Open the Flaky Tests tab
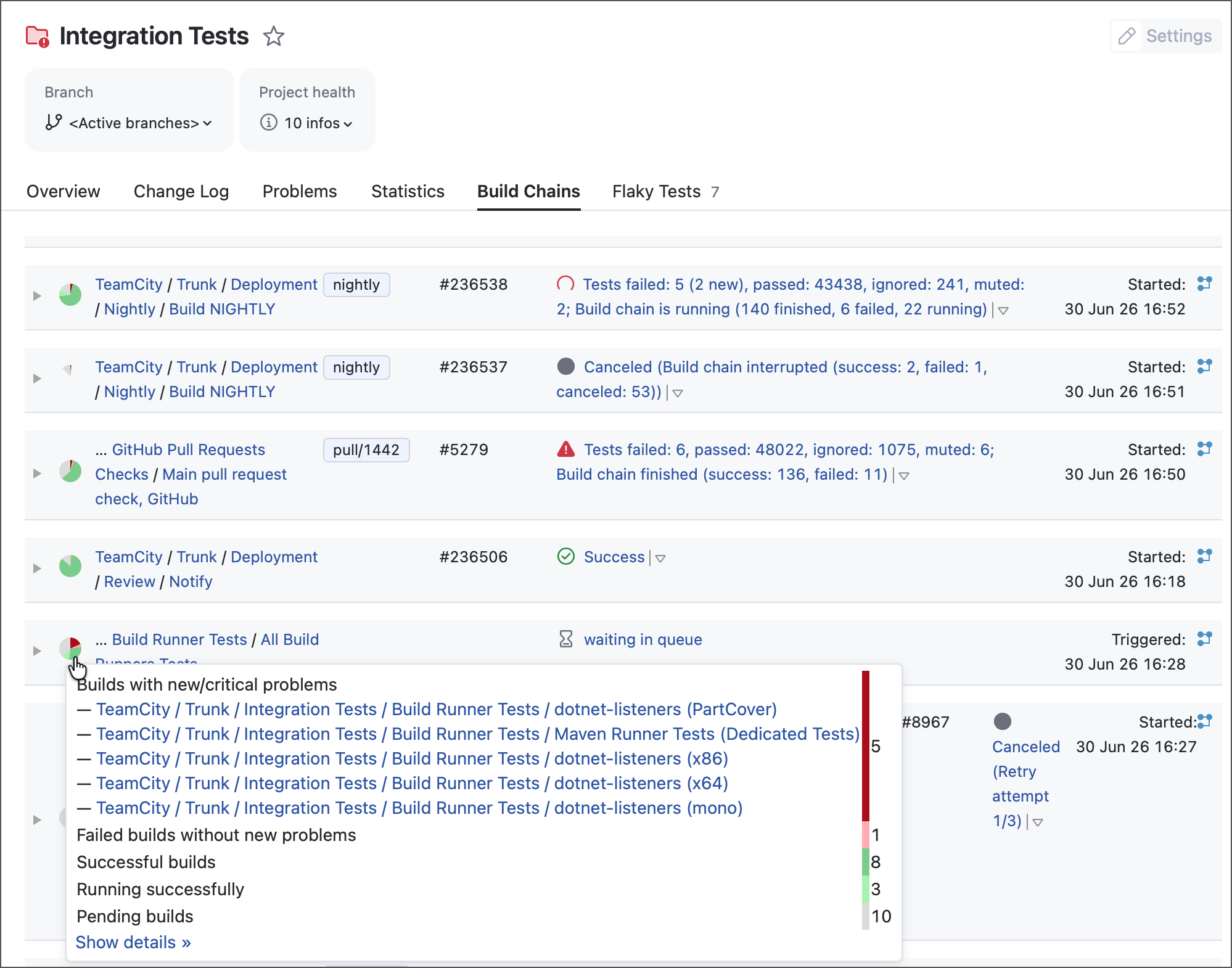1232x968 pixels. [x=665, y=192]
